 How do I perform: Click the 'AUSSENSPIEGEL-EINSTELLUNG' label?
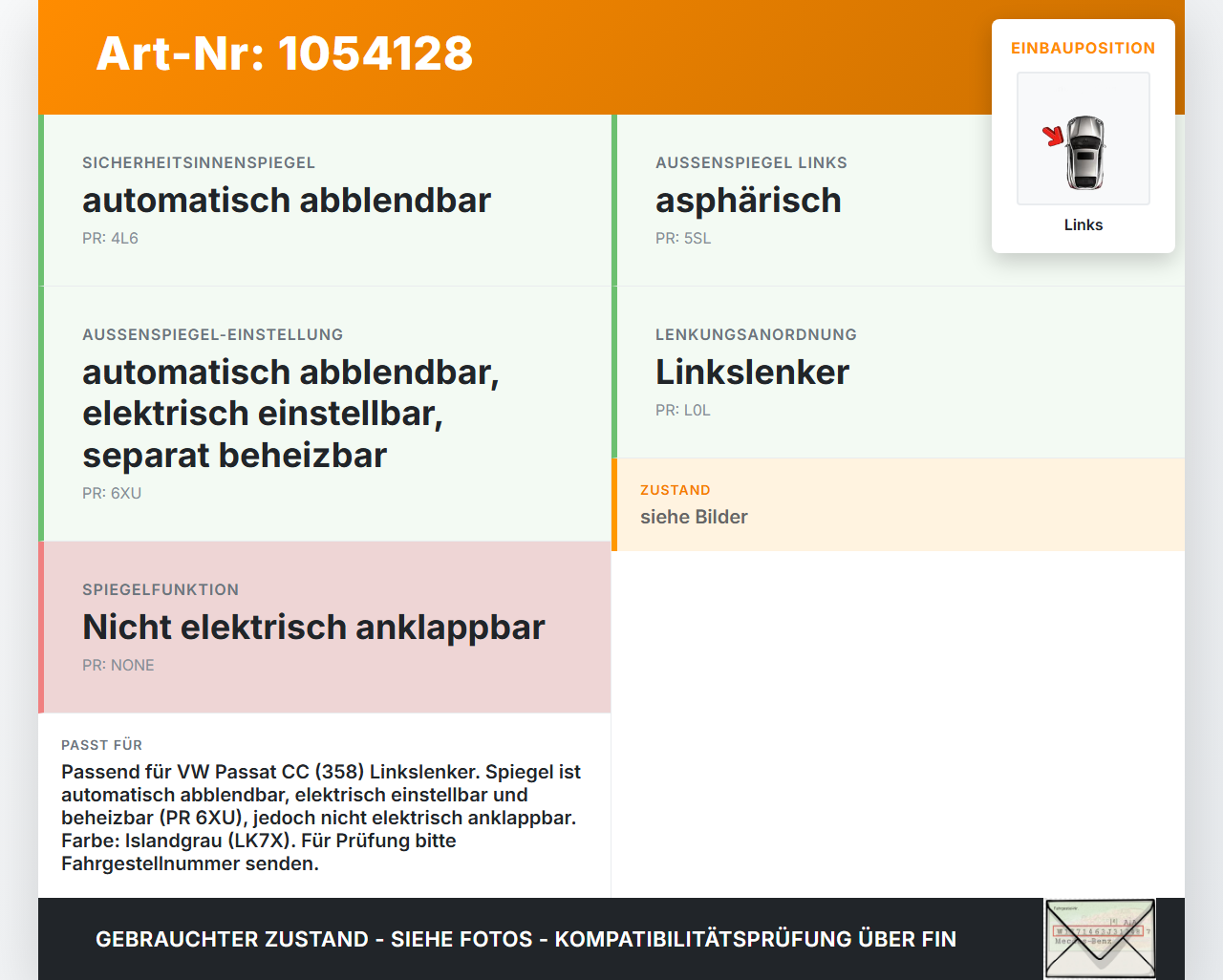click(212, 334)
